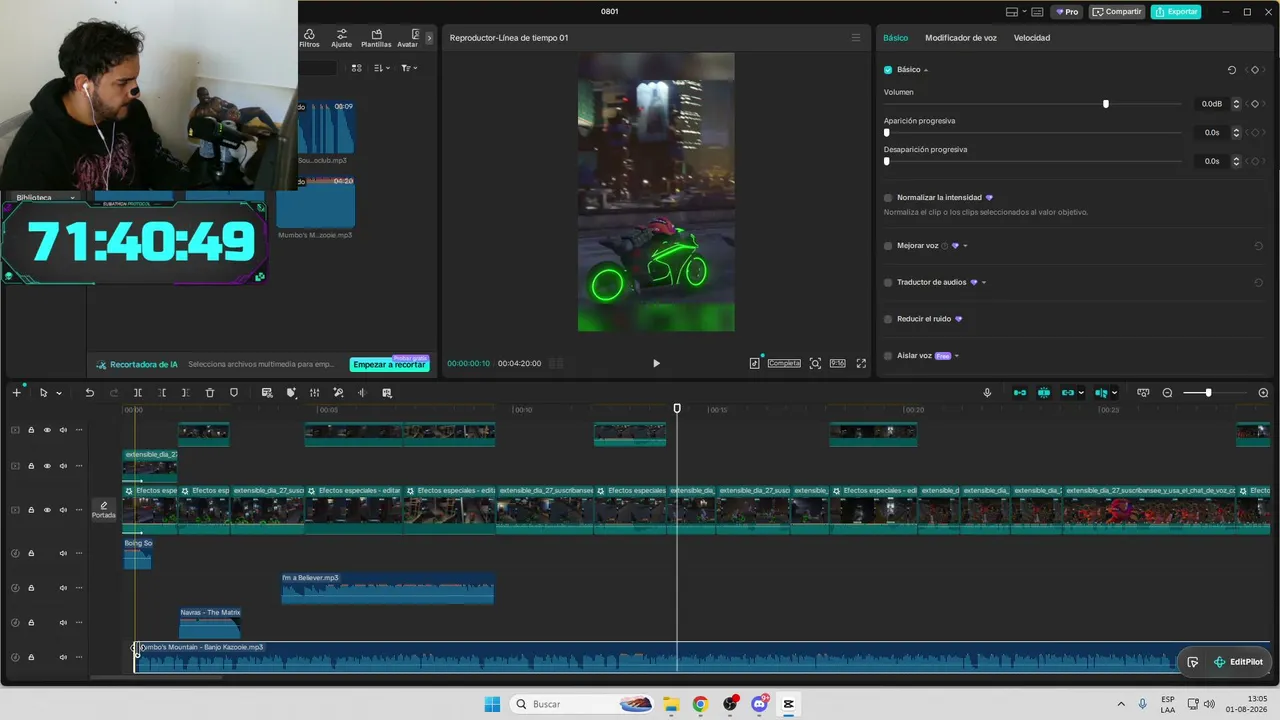The width and height of the screenshot is (1280, 720).
Task: Open CapCut from the Windows taskbar
Action: (788, 704)
